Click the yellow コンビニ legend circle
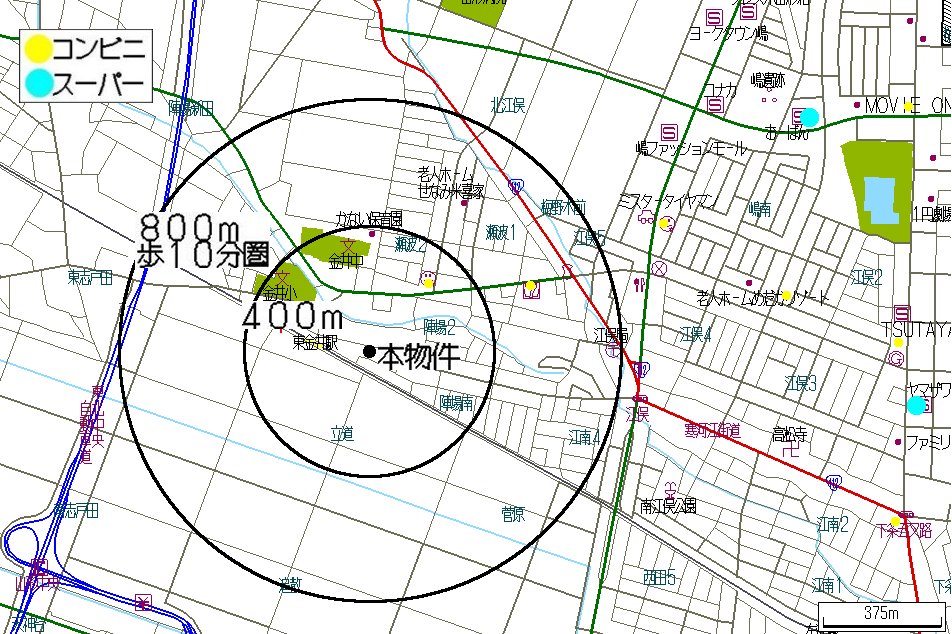Screen dimensions: 952x634 coord(38,48)
